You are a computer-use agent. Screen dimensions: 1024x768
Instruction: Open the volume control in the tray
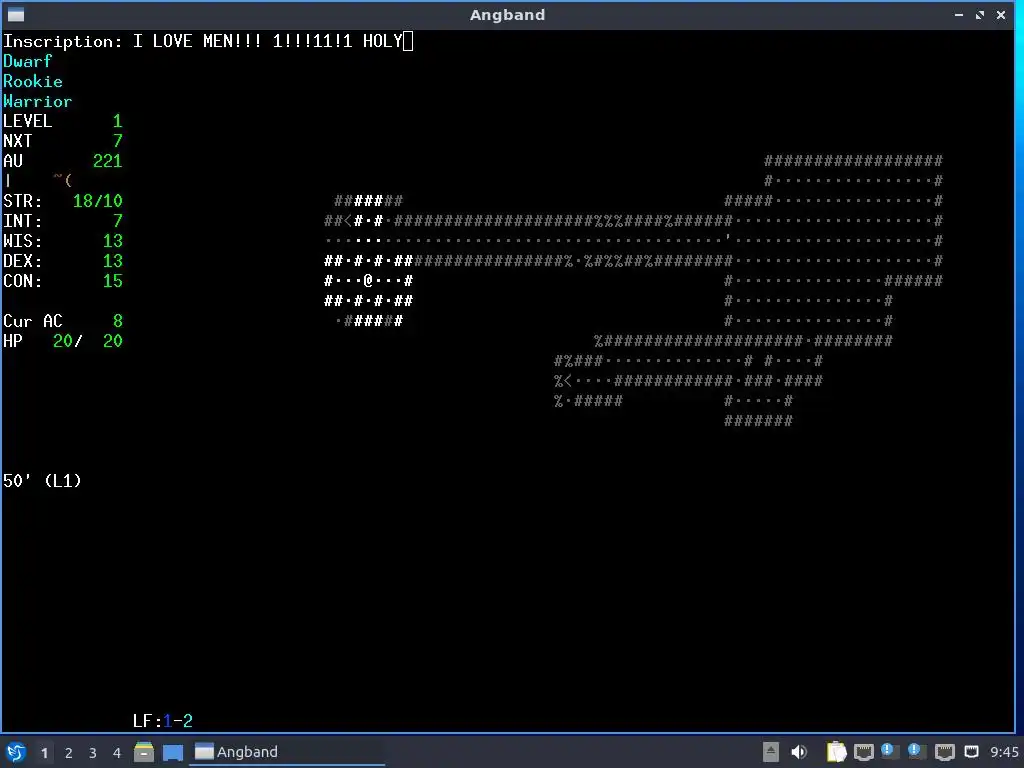point(799,752)
